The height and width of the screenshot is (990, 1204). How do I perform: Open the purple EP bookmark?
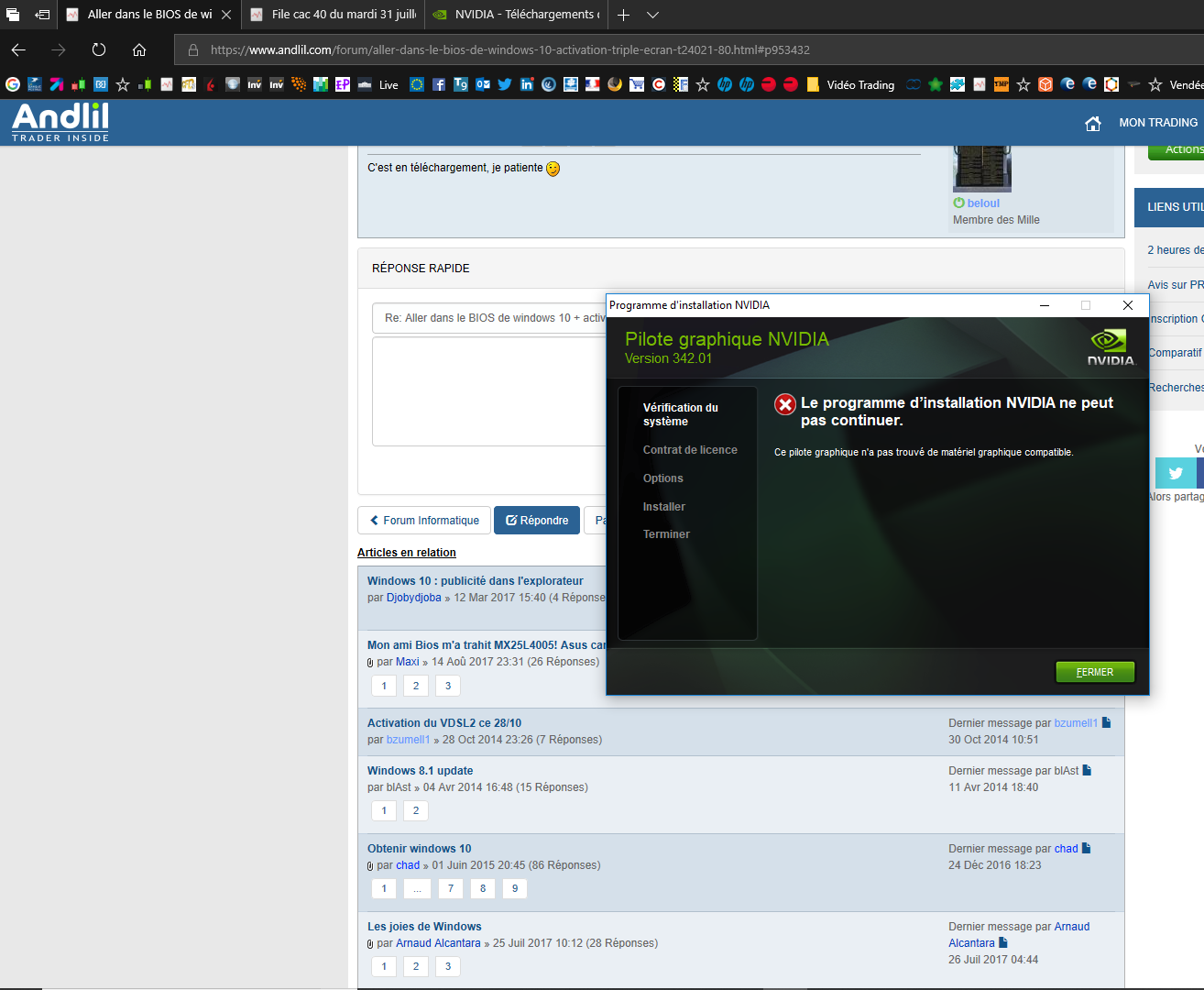click(343, 84)
